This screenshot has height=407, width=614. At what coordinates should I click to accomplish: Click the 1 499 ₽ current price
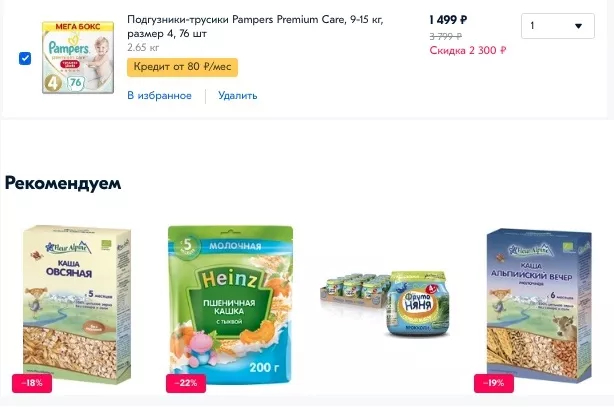tap(448, 20)
